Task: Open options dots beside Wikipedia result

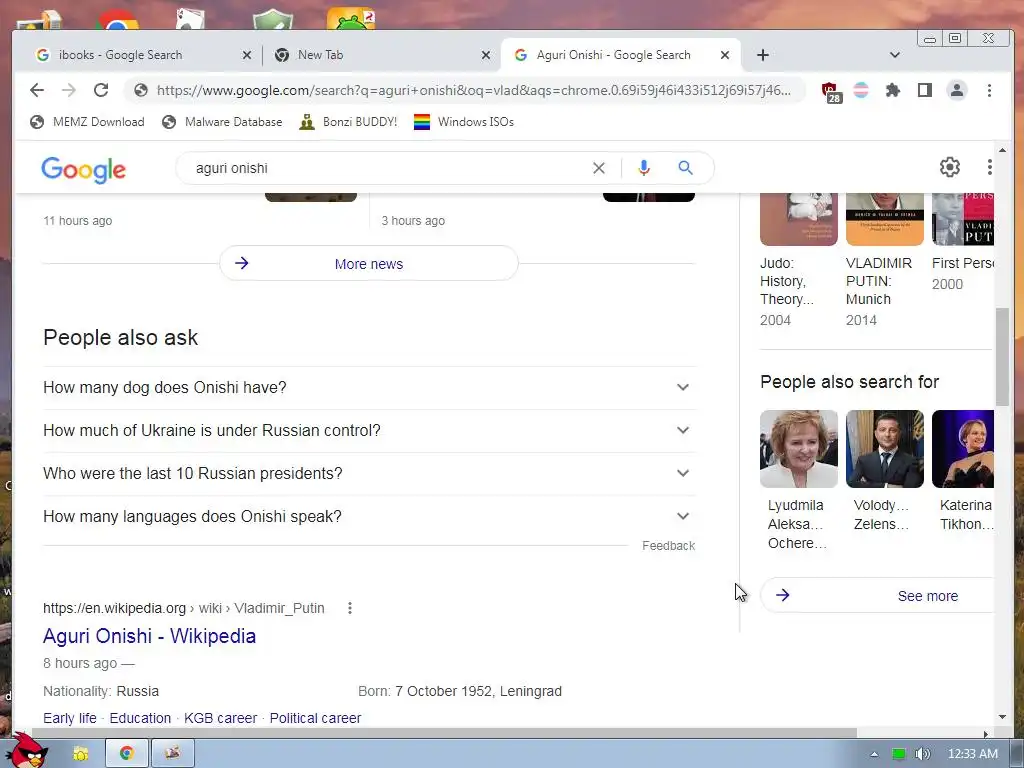Action: (350, 608)
